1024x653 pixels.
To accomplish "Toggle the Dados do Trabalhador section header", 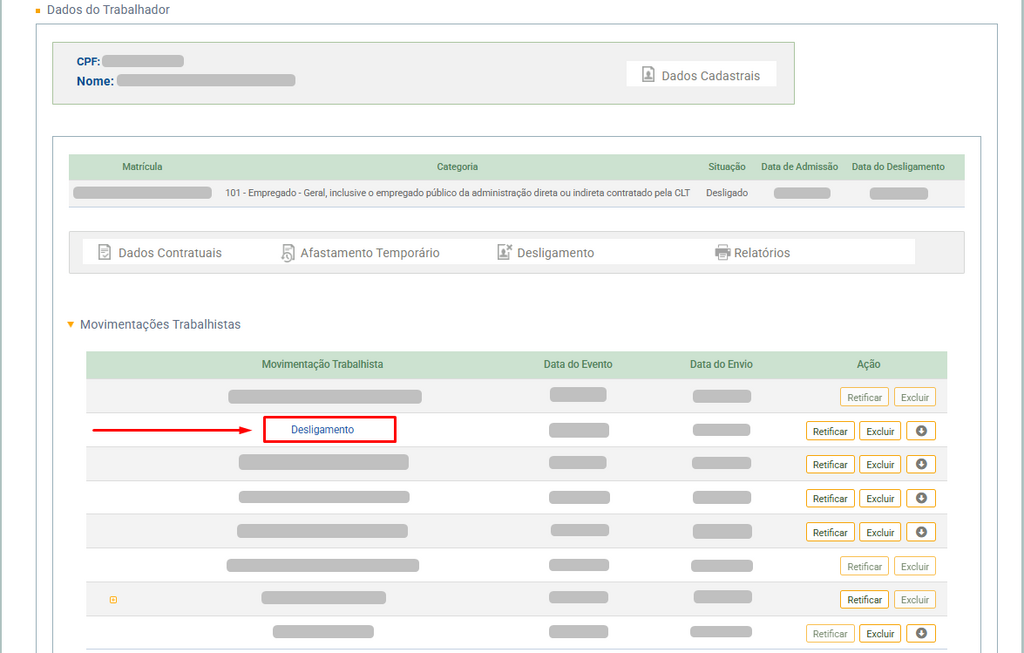I will click(38, 10).
